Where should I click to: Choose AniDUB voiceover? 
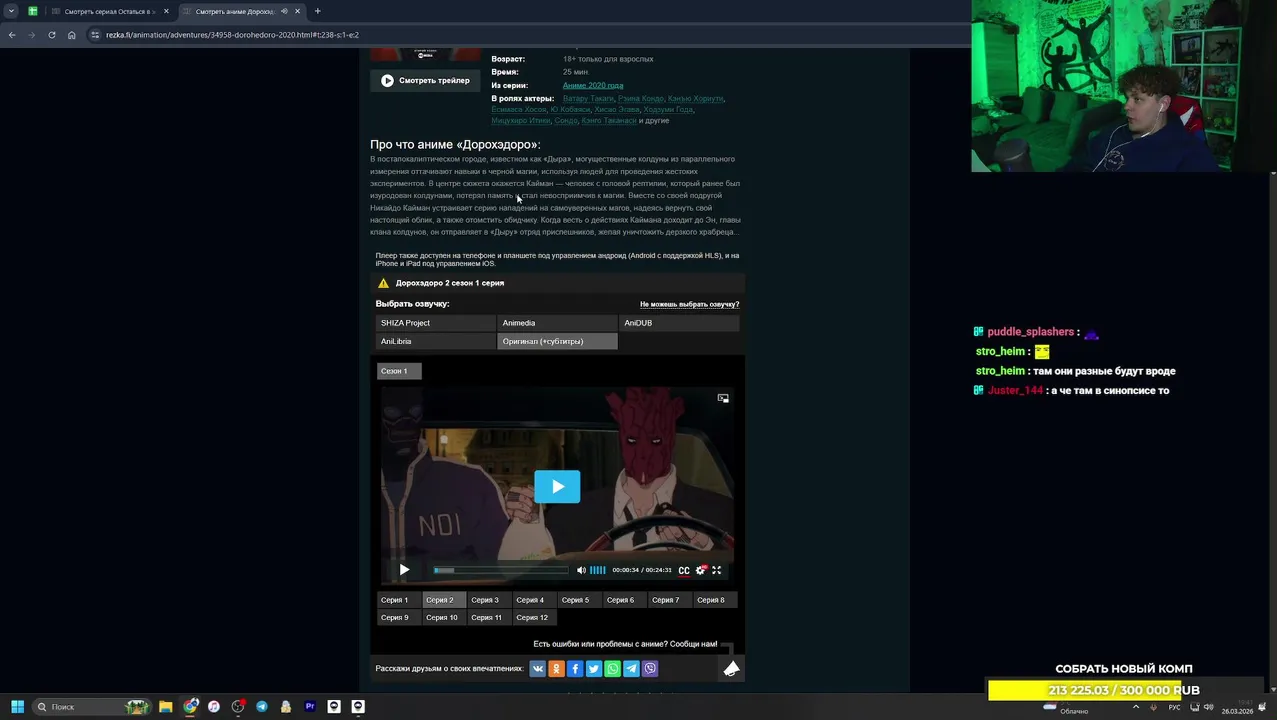click(x=679, y=323)
